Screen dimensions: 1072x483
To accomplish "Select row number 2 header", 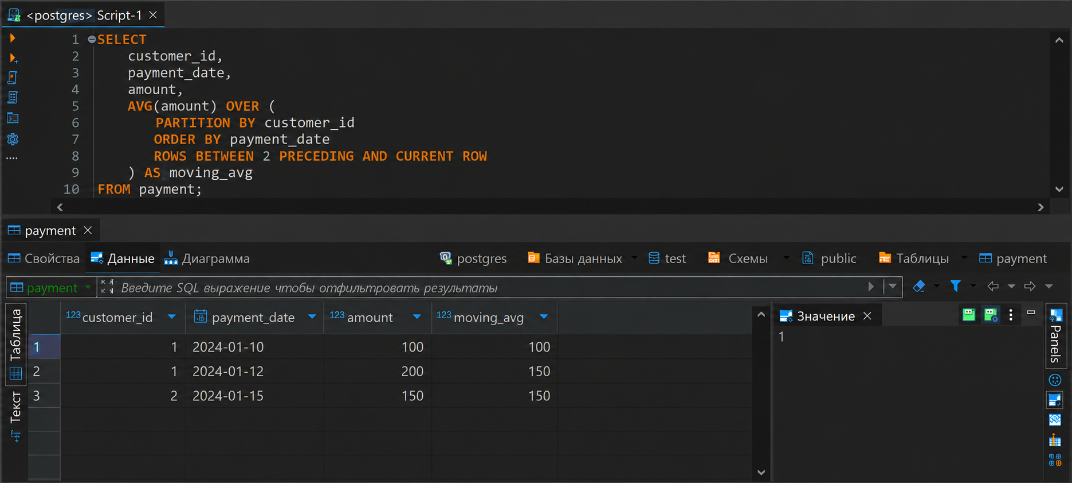I will click(44, 371).
